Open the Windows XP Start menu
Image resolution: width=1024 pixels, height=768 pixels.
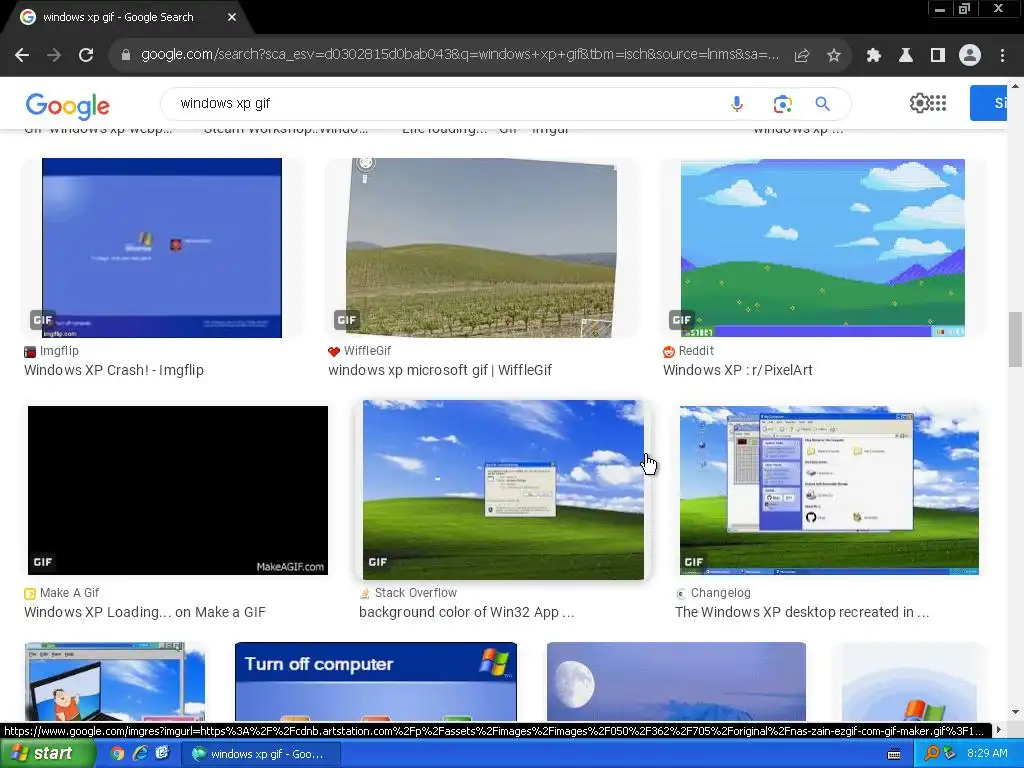click(46, 754)
